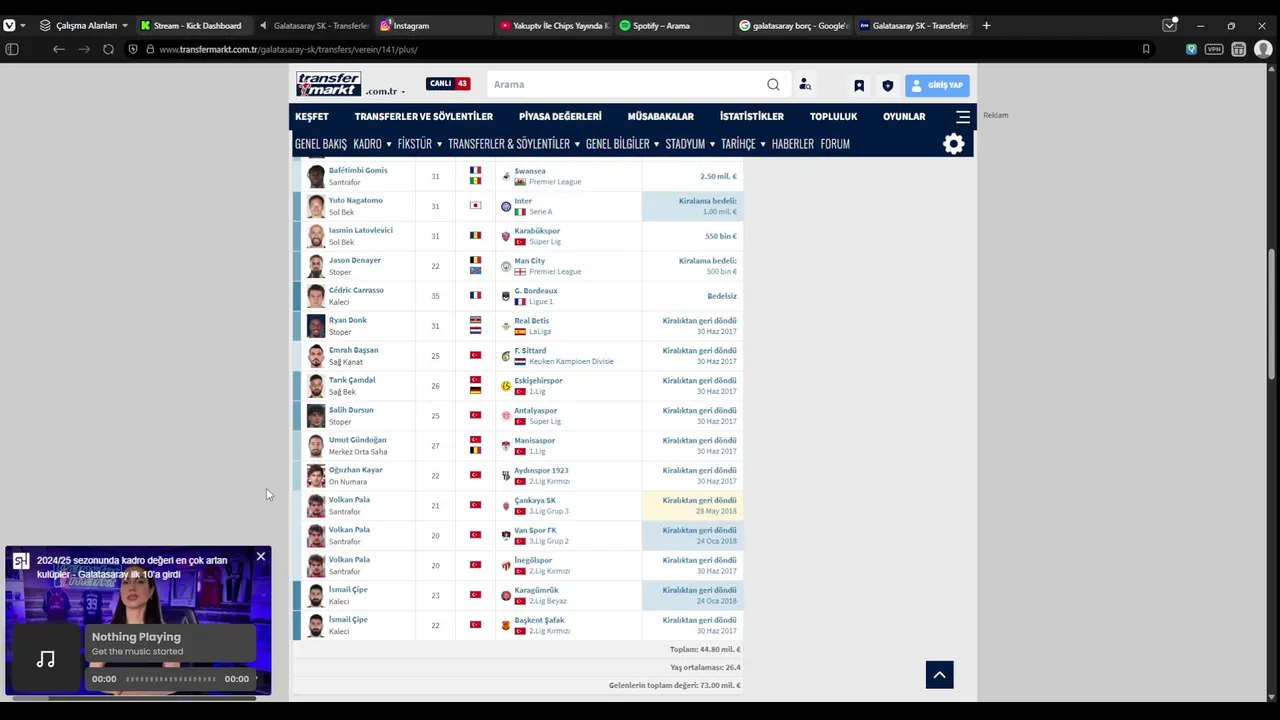Open the PİYASA DEĞERLERİ menu
Viewport: 1280px width, 720px height.
(560, 117)
